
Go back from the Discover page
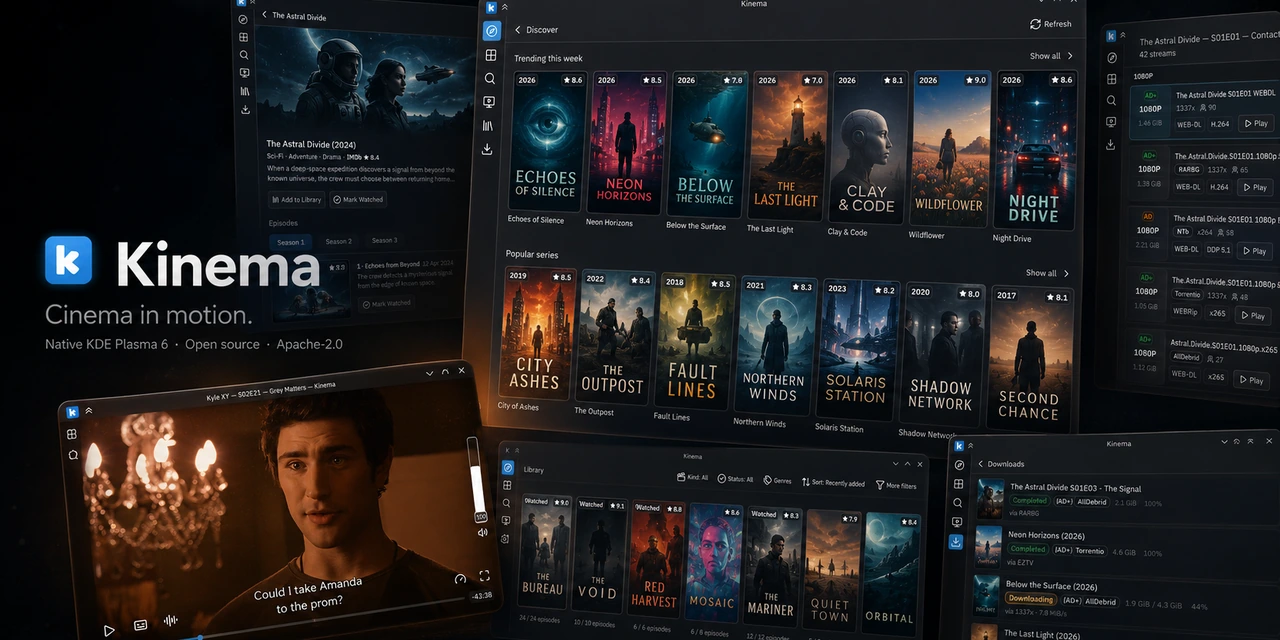tap(518, 30)
